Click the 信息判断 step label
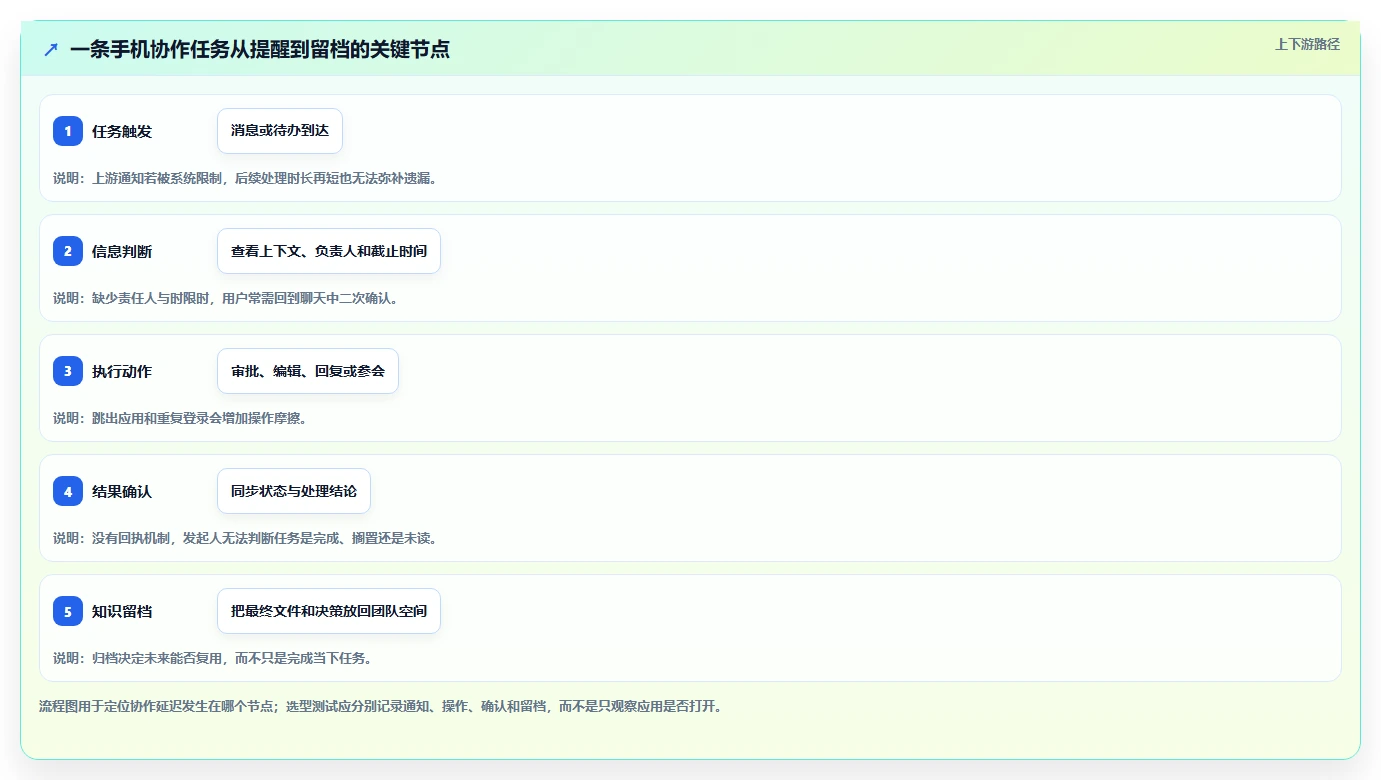 pos(122,251)
